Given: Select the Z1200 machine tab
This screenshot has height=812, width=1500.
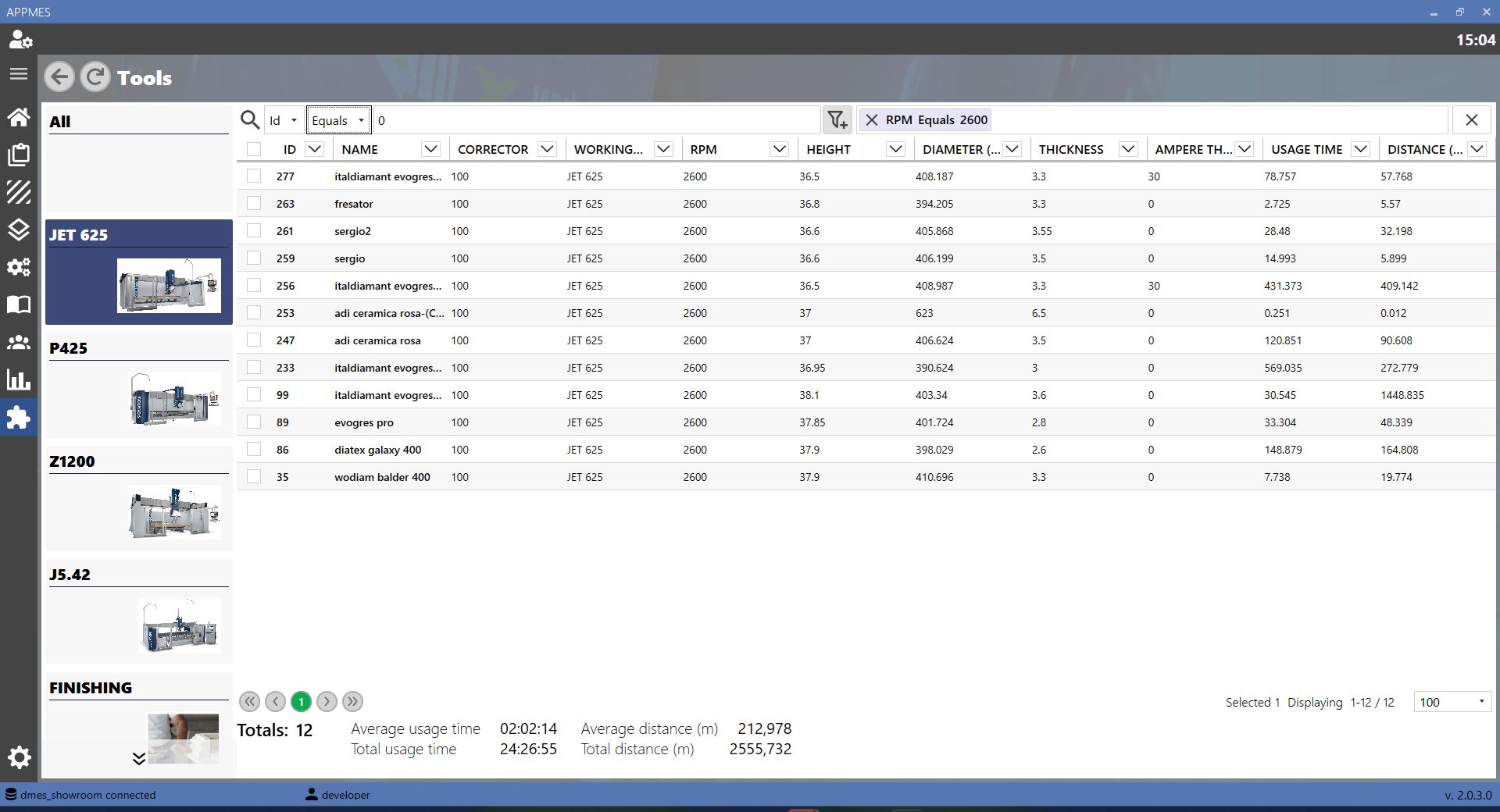Looking at the screenshot, I should tap(138, 498).
